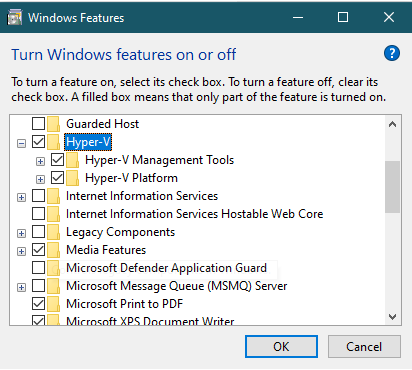The width and height of the screenshot is (412, 370).
Task: Click the Cancel button
Action: [x=364, y=347]
